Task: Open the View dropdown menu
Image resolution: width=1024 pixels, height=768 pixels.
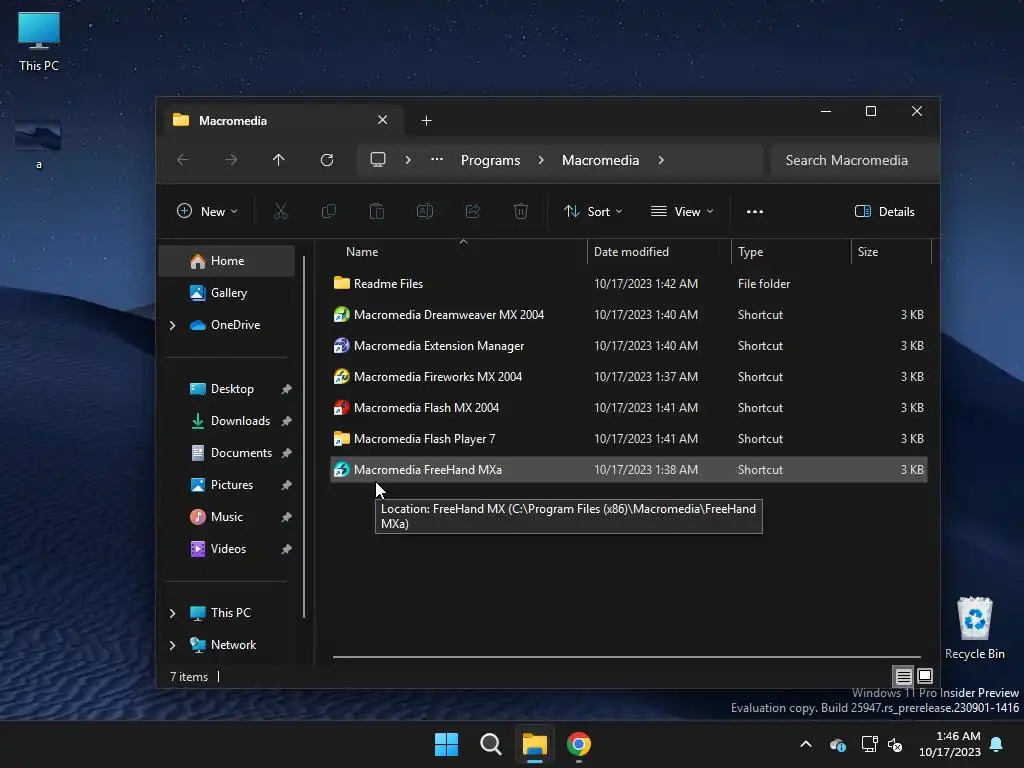Action: (x=682, y=212)
